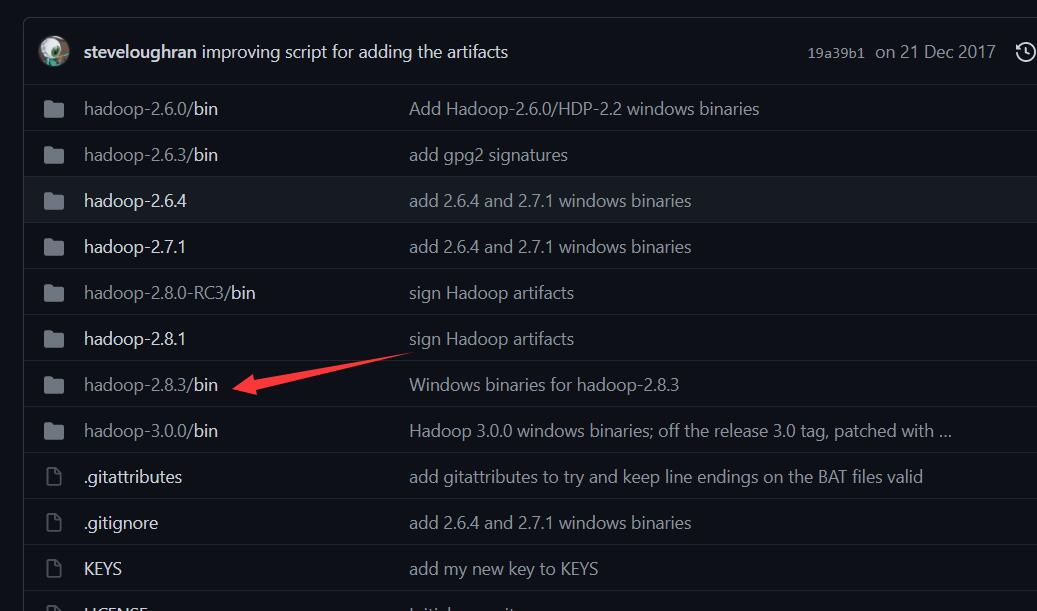The width and height of the screenshot is (1037, 611).
Task: Click folder icon beside hadoop-2.6.4
Action: click(54, 201)
